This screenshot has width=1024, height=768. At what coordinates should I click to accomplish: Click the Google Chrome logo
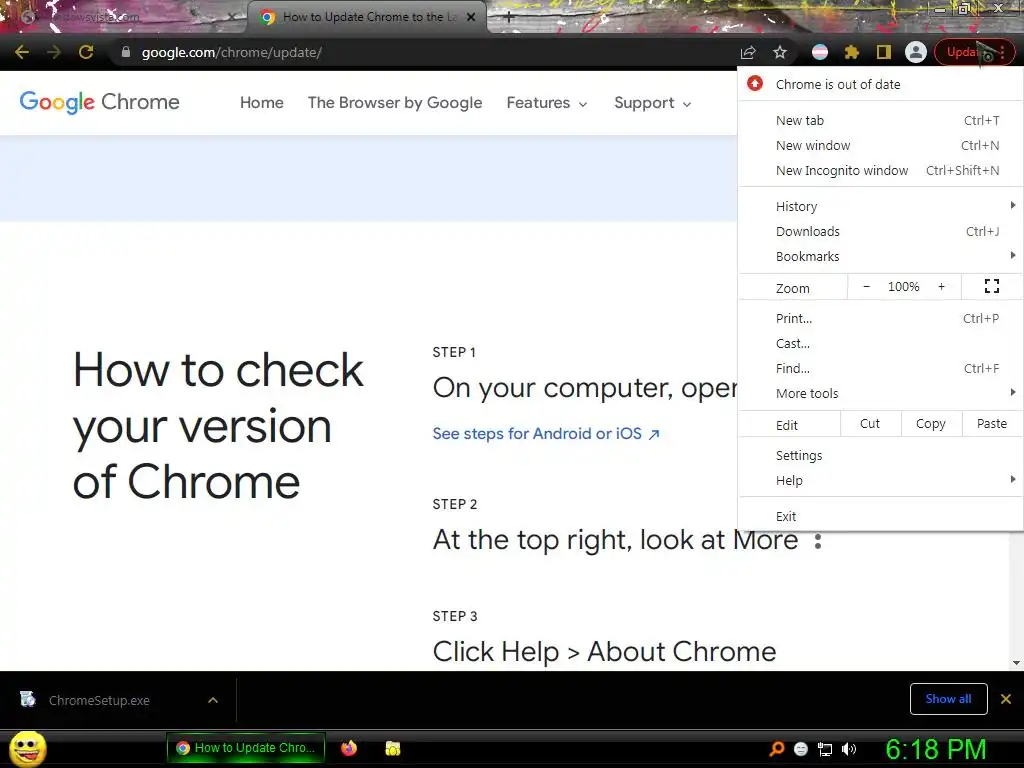click(99, 102)
